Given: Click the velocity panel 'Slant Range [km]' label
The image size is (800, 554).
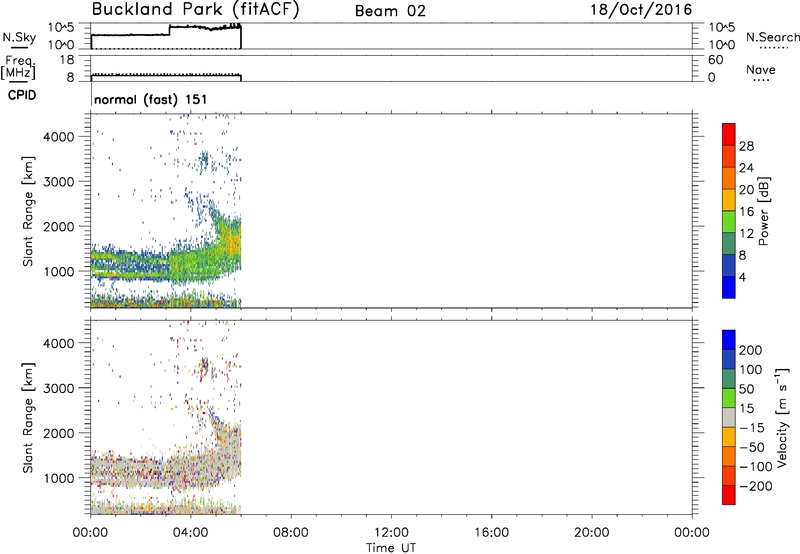Looking at the screenshot, I should 28,418.
